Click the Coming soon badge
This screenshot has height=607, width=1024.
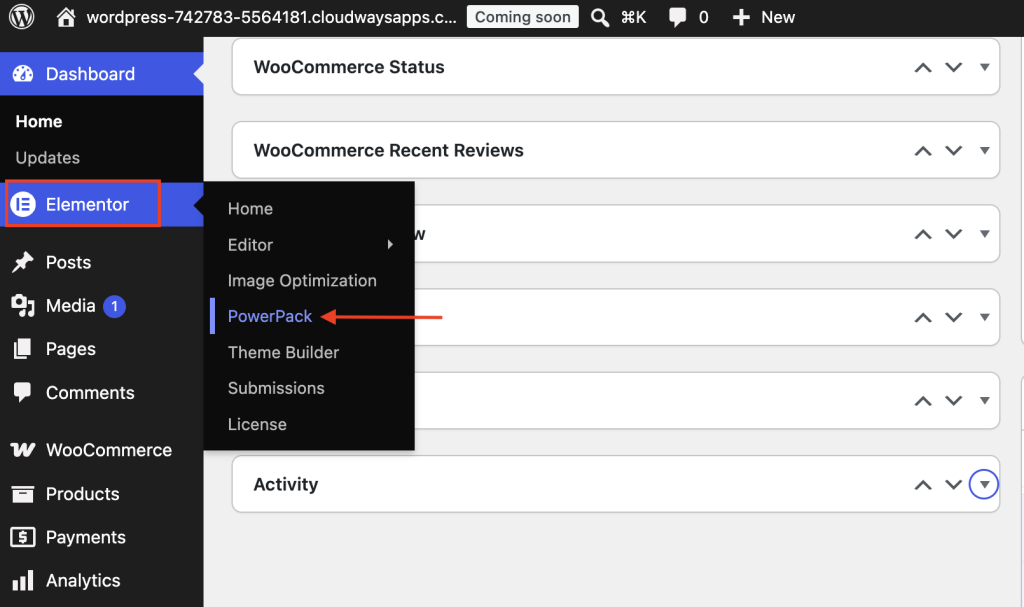coord(522,17)
